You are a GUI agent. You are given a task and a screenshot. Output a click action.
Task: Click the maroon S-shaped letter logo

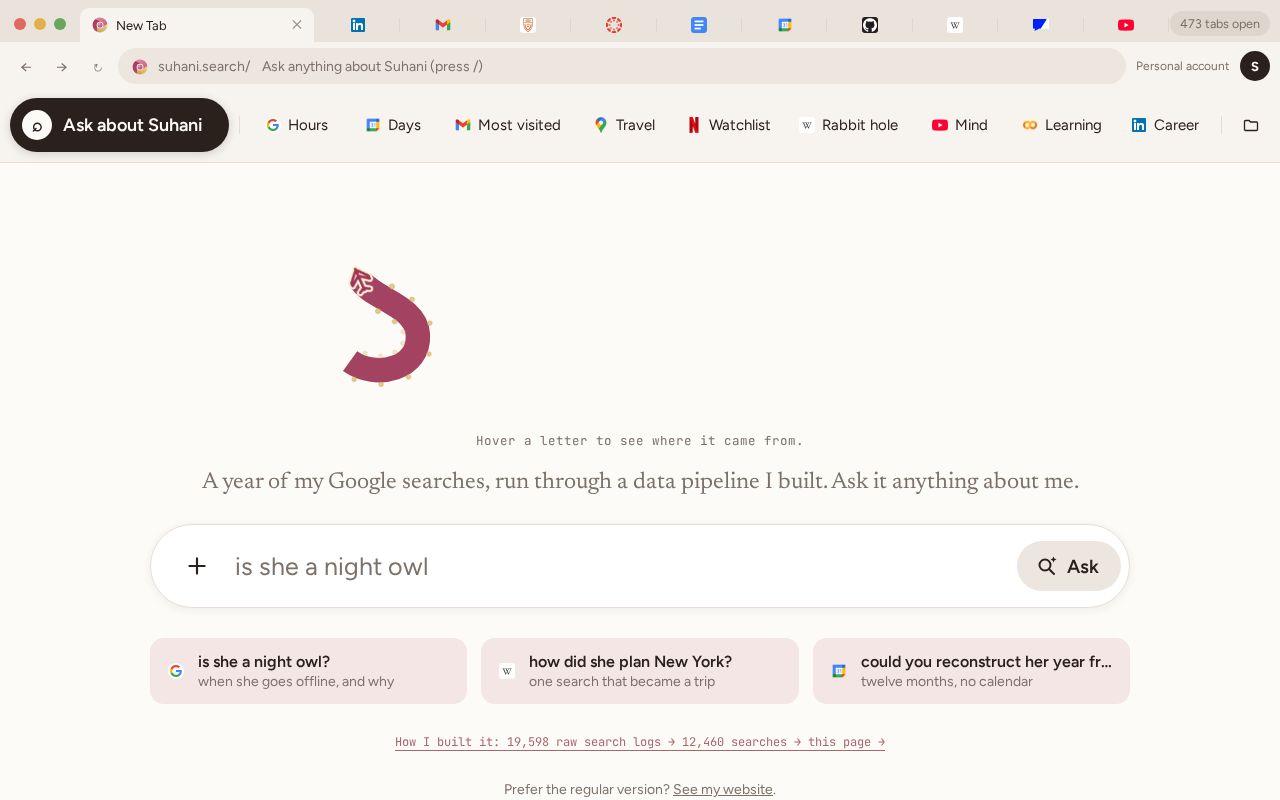click(x=388, y=326)
